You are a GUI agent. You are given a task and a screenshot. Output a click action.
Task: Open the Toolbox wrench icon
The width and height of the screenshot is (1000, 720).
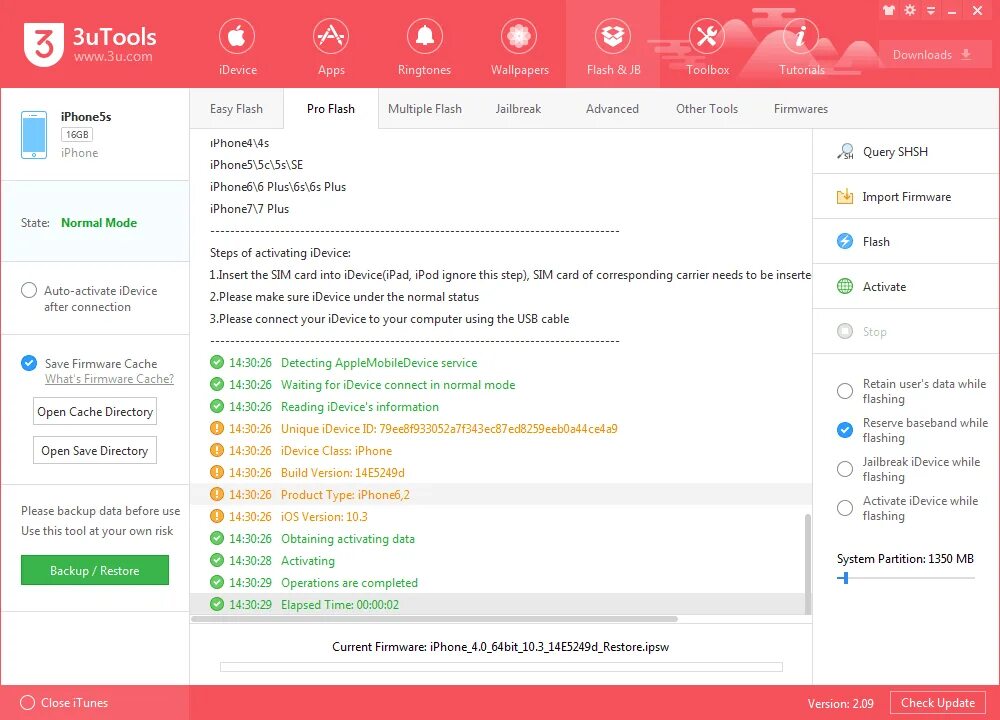[707, 36]
